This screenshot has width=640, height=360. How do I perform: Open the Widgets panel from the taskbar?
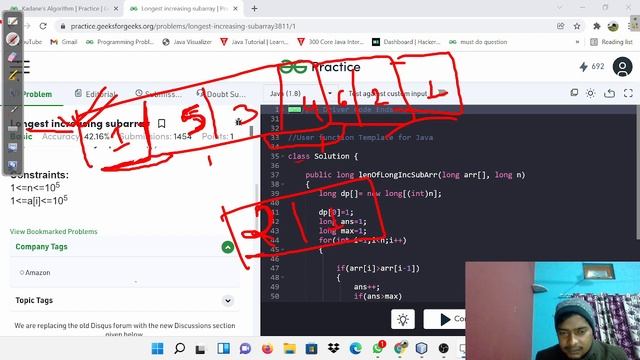click(x=223, y=349)
